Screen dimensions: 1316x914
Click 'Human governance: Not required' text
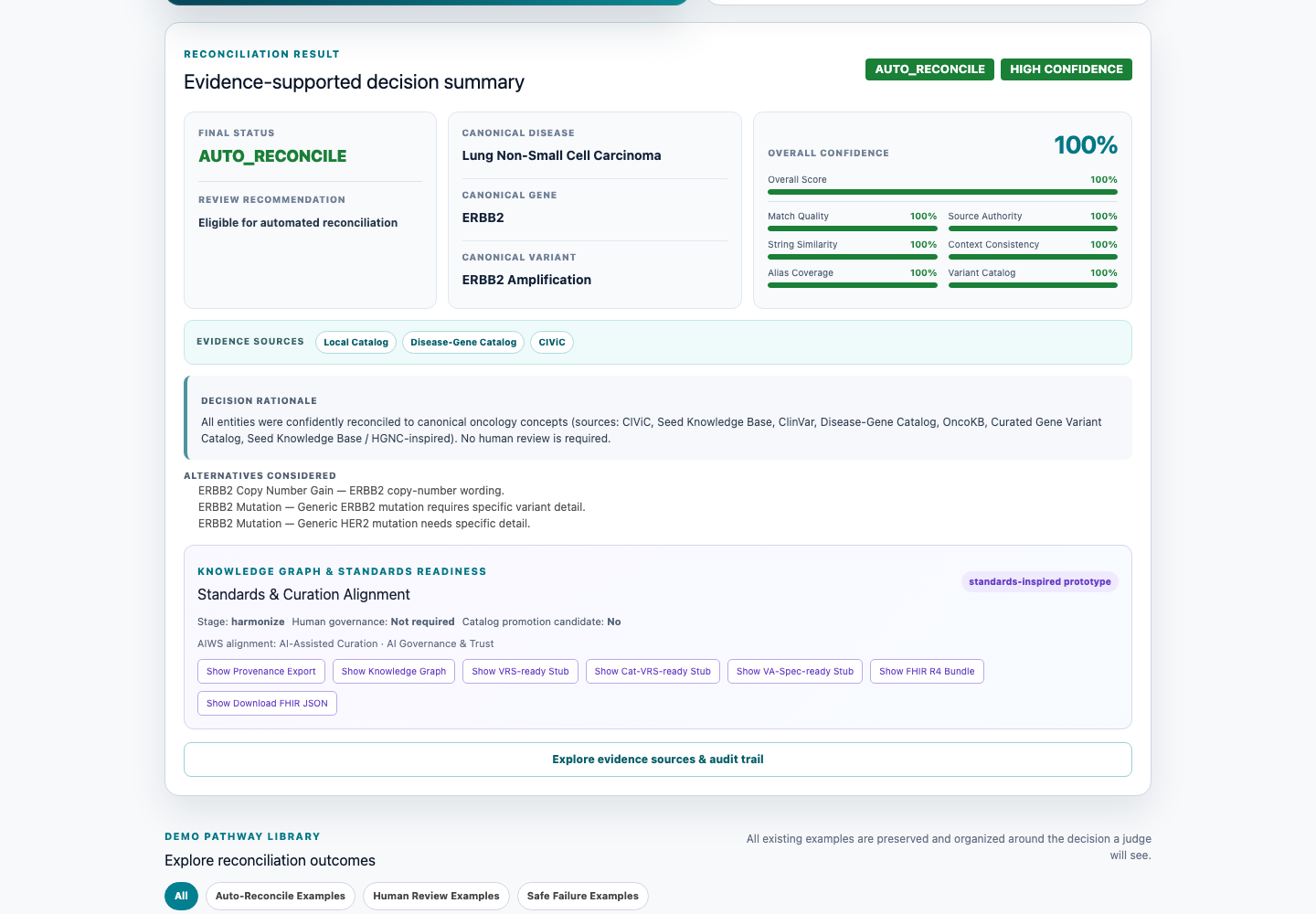[x=373, y=622]
